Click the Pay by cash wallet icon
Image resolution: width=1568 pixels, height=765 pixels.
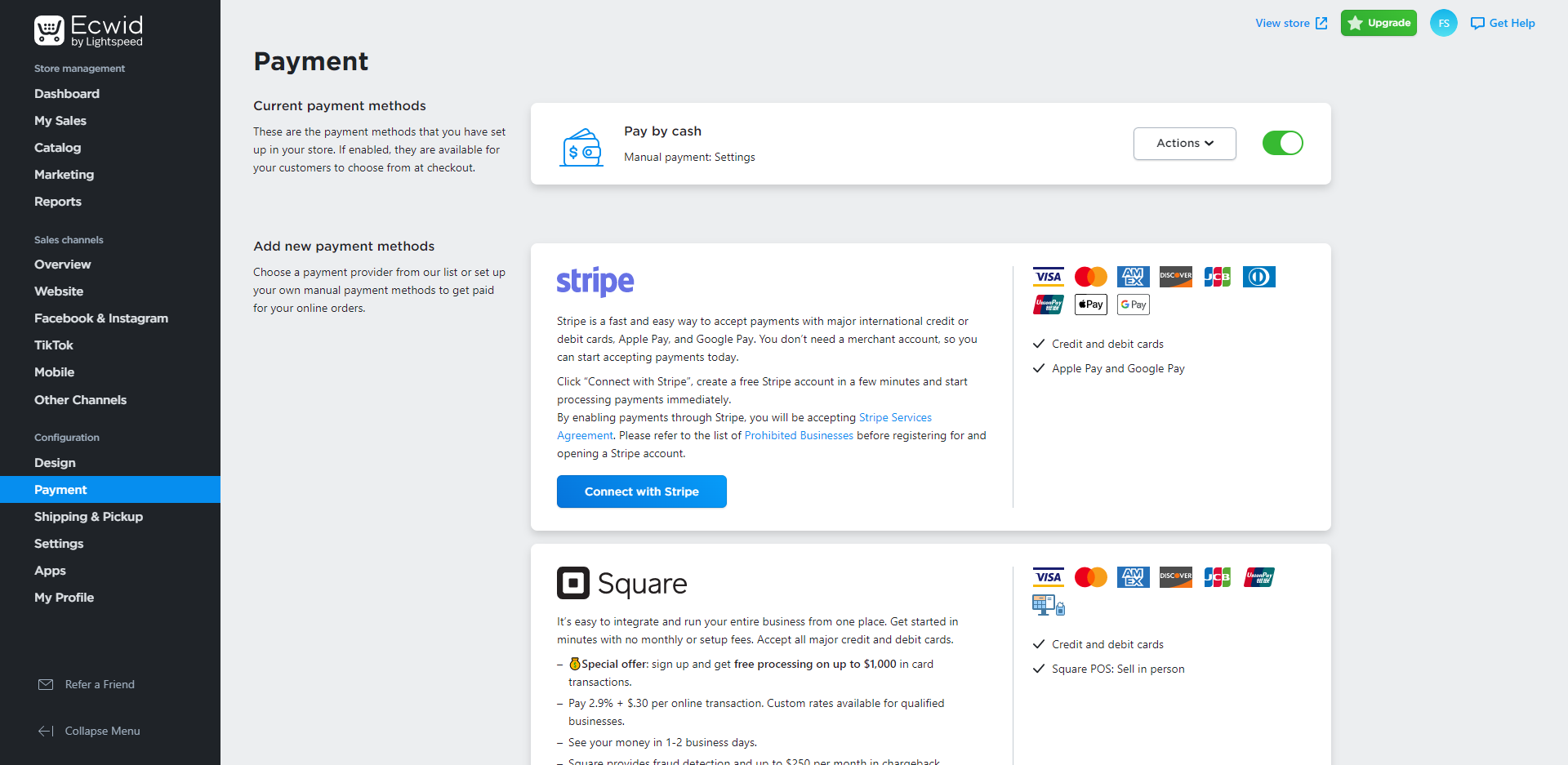click(581, 147)
